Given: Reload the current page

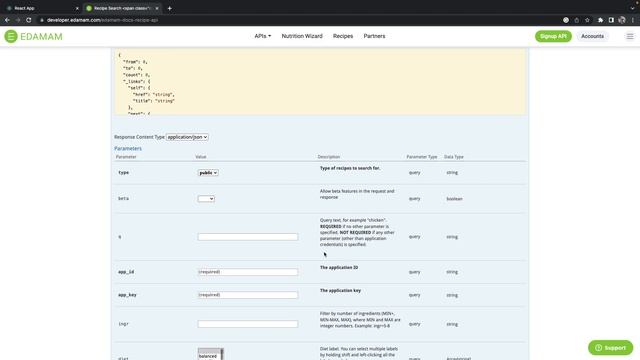Looking at the screenshot, I should pyautogui.click(x=29, y=20).
